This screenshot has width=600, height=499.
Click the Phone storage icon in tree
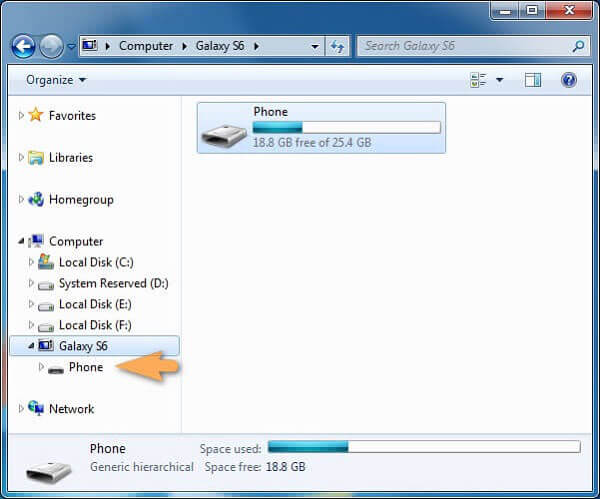click(x=56, y=369)
